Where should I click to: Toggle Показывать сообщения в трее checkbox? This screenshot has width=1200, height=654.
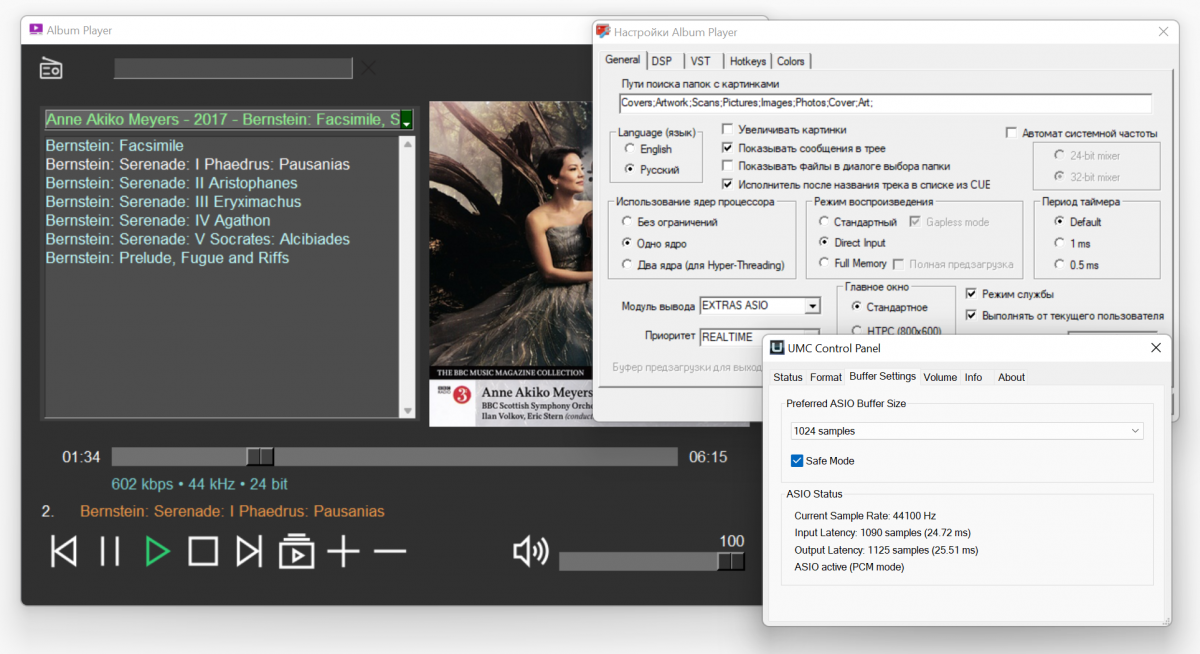coord(728,148)
